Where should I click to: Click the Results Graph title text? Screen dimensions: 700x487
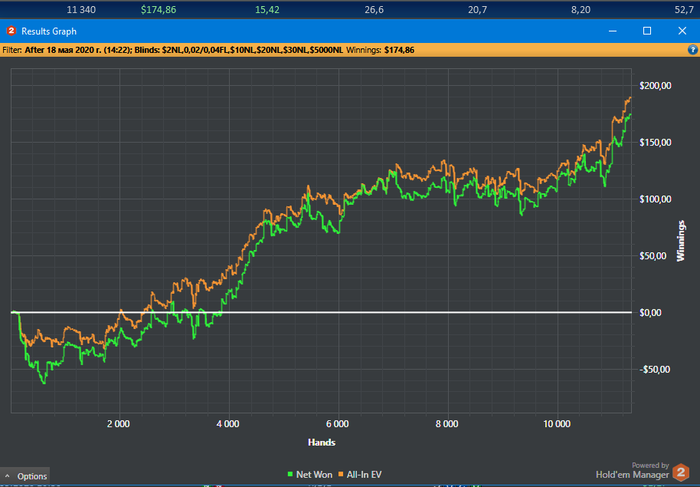[49, 31]
